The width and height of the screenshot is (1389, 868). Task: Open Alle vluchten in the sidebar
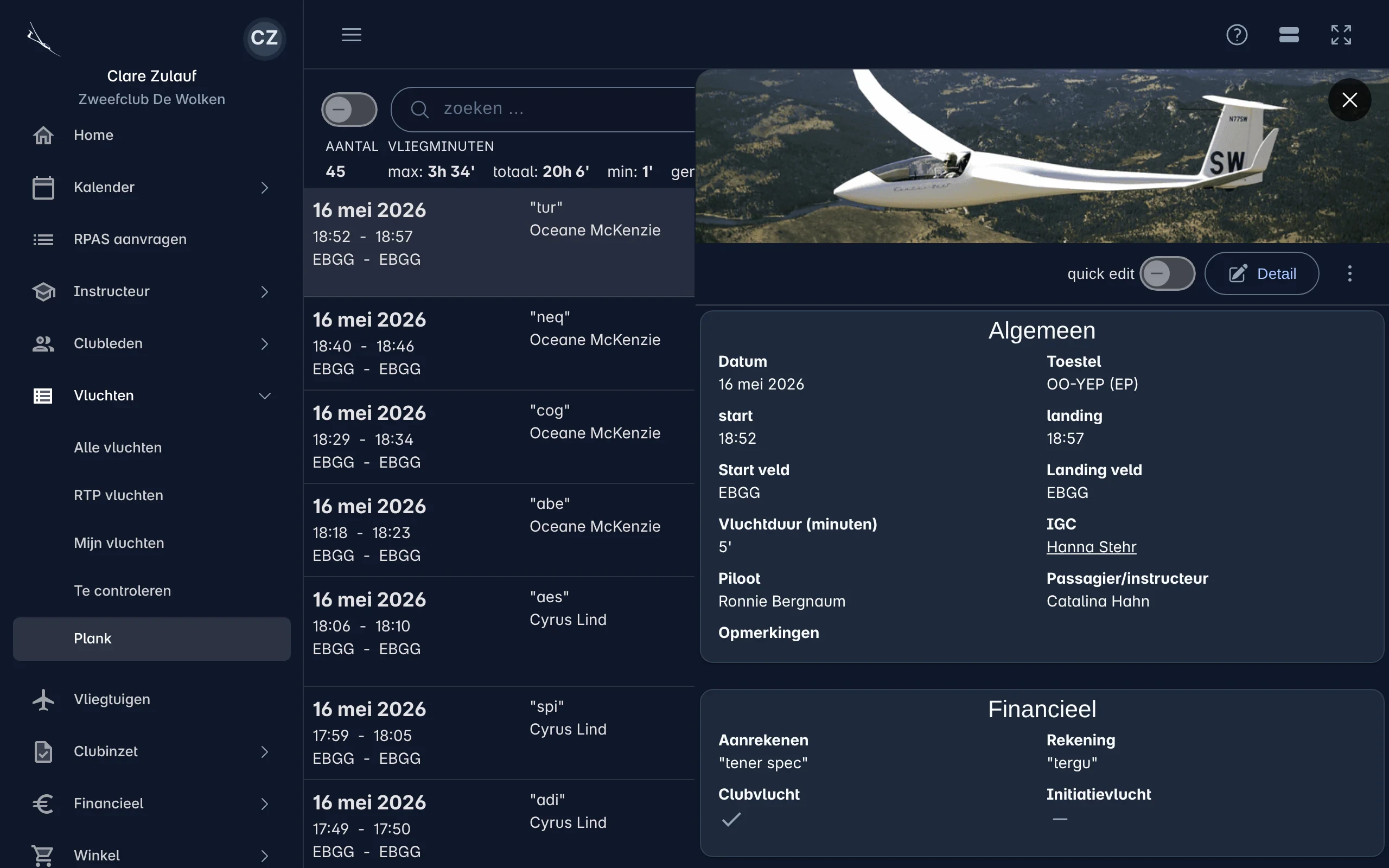pyautogui.click(x=151, y=448)
